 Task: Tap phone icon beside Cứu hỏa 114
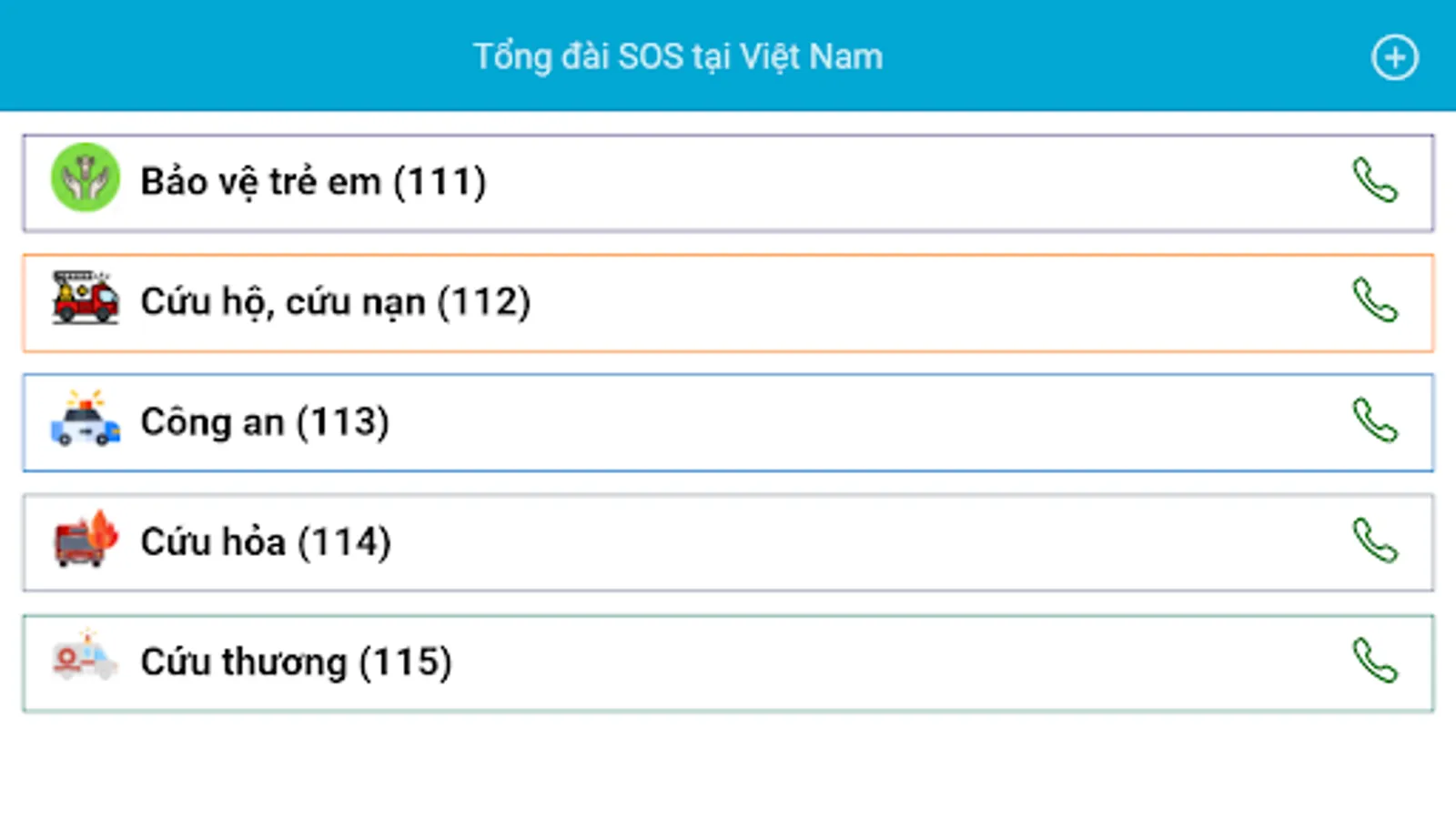pyautogui.click(x=1374, y=541)
